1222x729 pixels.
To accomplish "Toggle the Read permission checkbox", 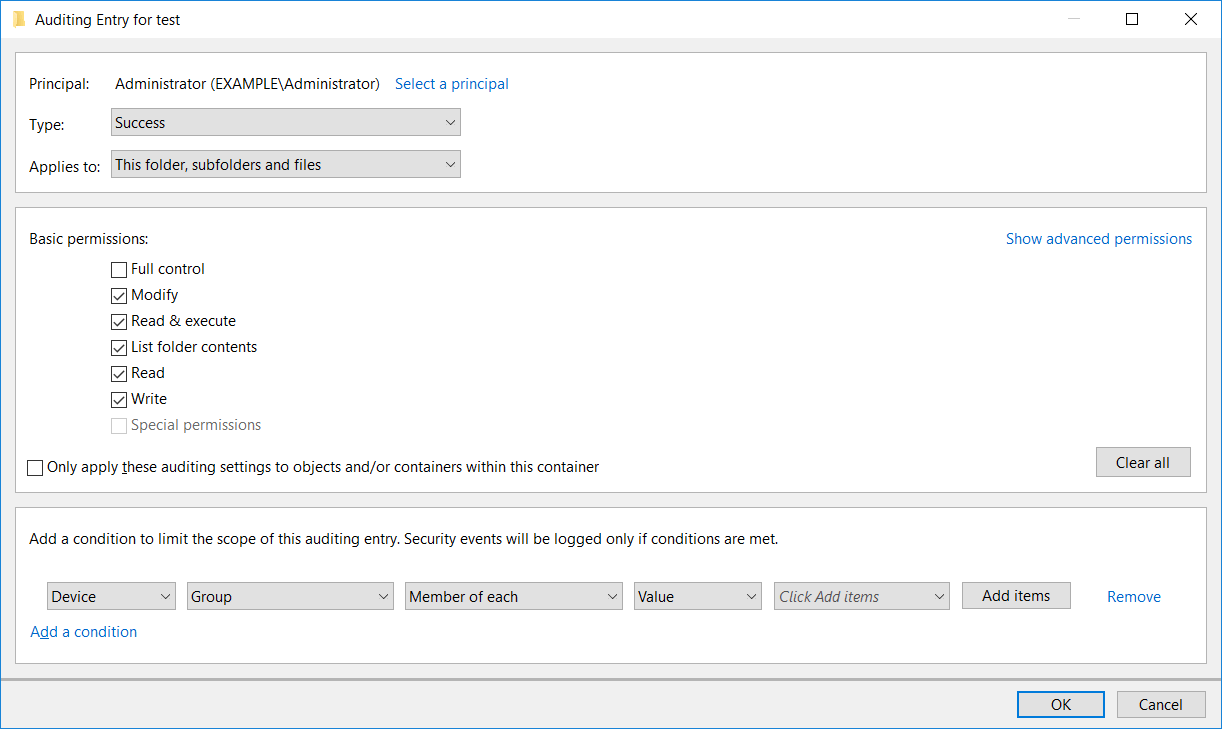I will pyautogui.click(x=119, y=373).
